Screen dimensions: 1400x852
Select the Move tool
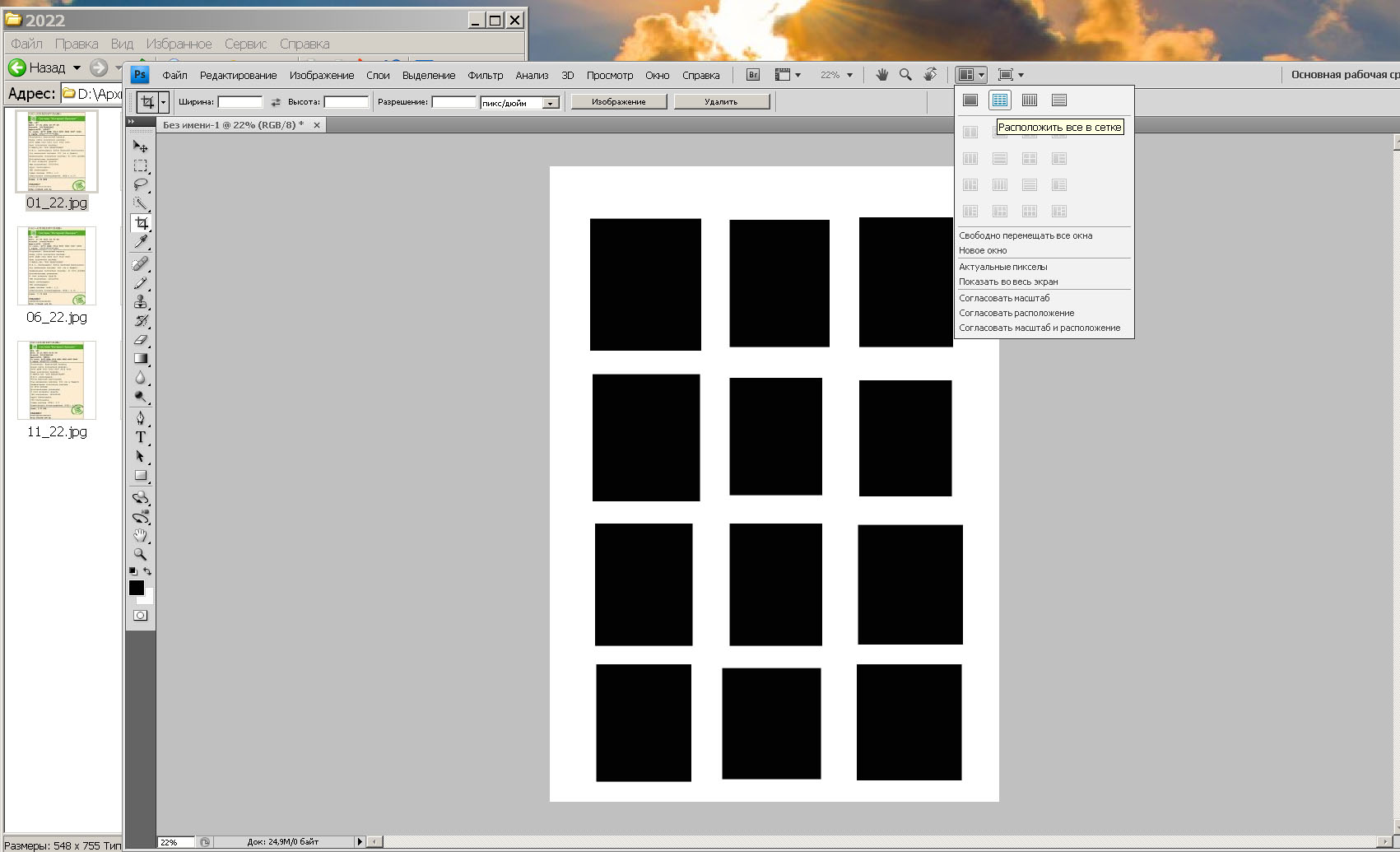pyautogui.click(x=140, y=147)
